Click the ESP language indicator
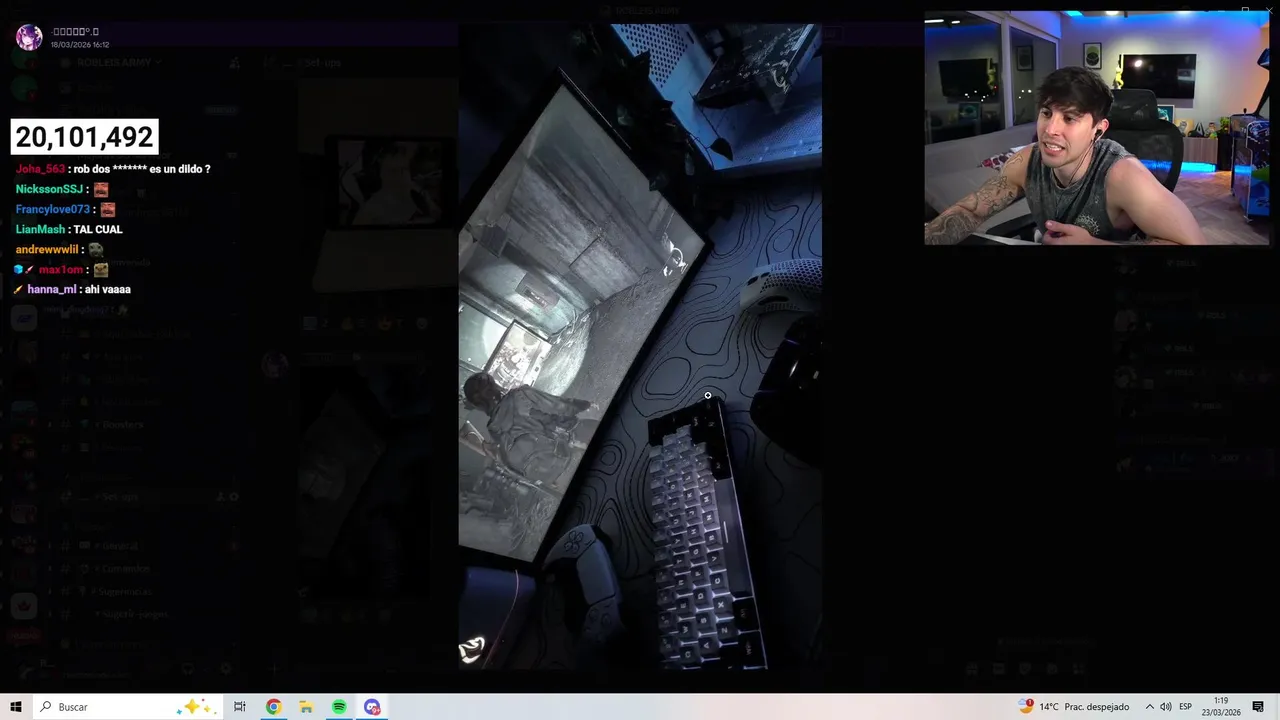Image resolution: width=1280 pixels, height=720 pixels. pos(1186,707)
